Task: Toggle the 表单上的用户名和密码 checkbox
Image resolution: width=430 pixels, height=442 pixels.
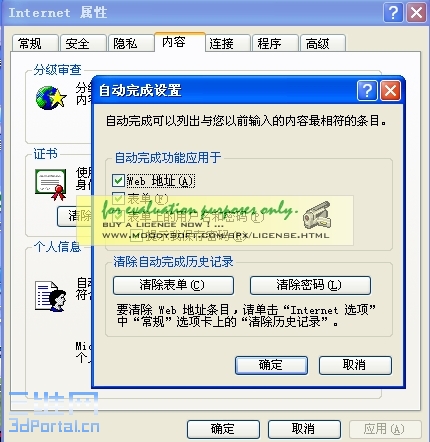Action: (118, 216)
